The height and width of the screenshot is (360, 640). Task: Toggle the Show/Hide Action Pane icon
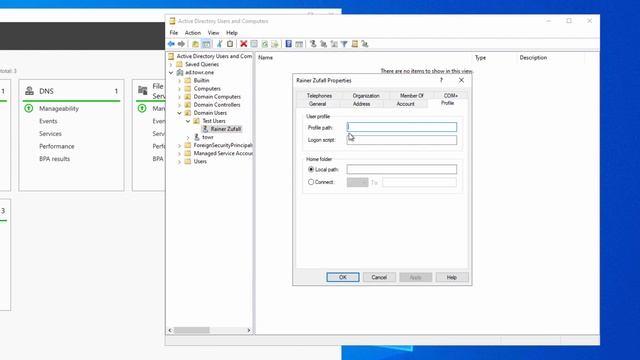click(299, 44)
